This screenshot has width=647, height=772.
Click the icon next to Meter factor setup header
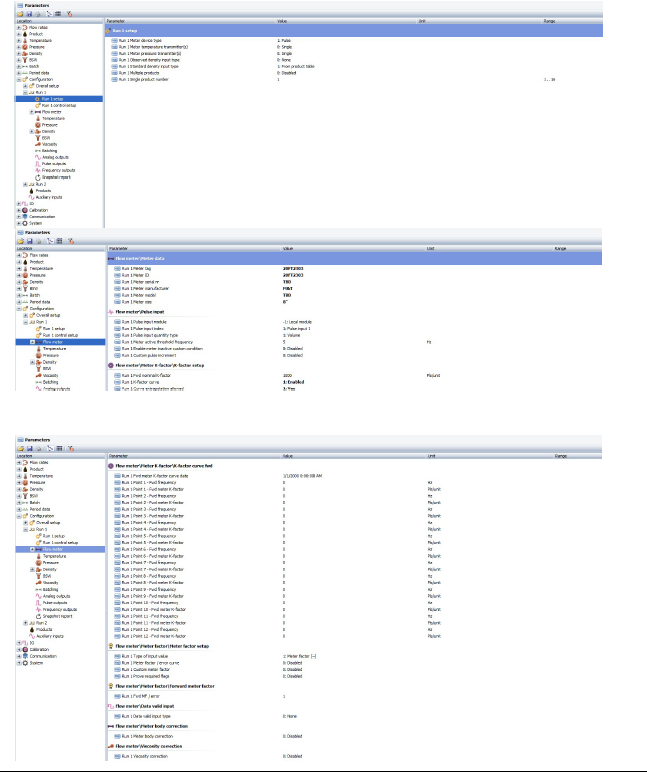point(111,646)
